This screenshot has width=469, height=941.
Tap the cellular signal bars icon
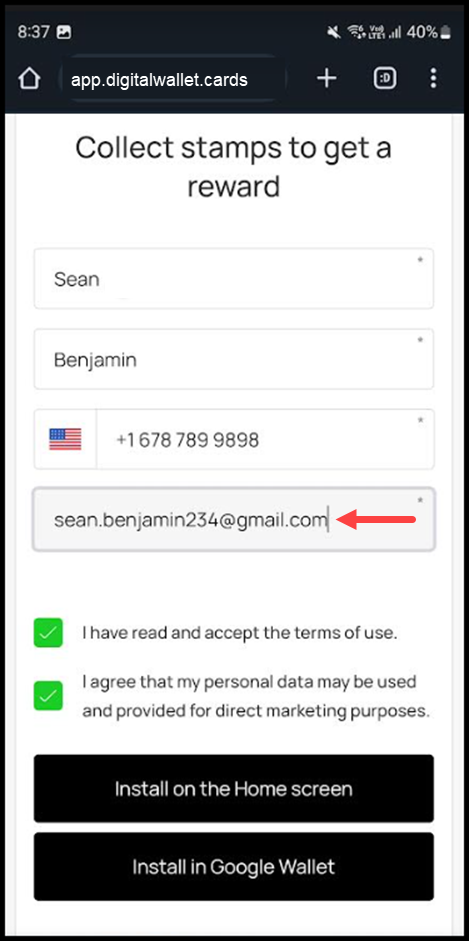coord(395,32)
